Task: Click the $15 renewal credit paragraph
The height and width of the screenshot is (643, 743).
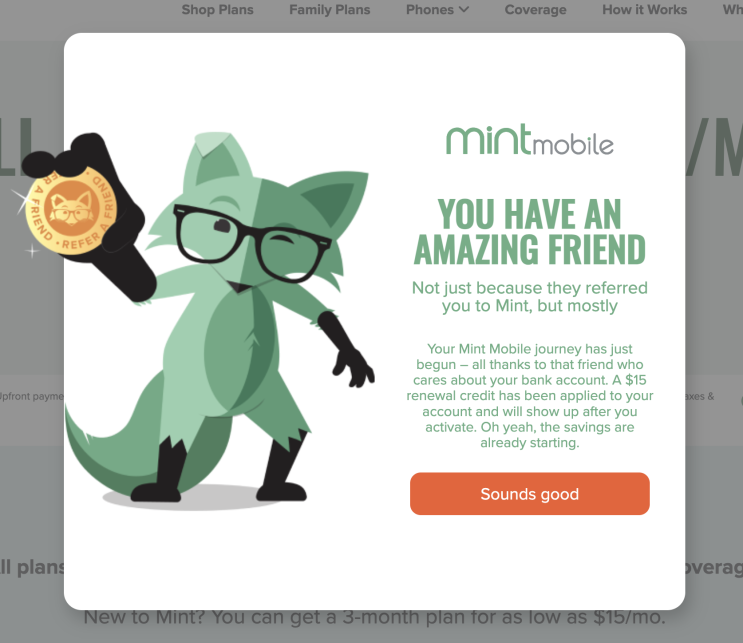Action: tap(530, 396)
